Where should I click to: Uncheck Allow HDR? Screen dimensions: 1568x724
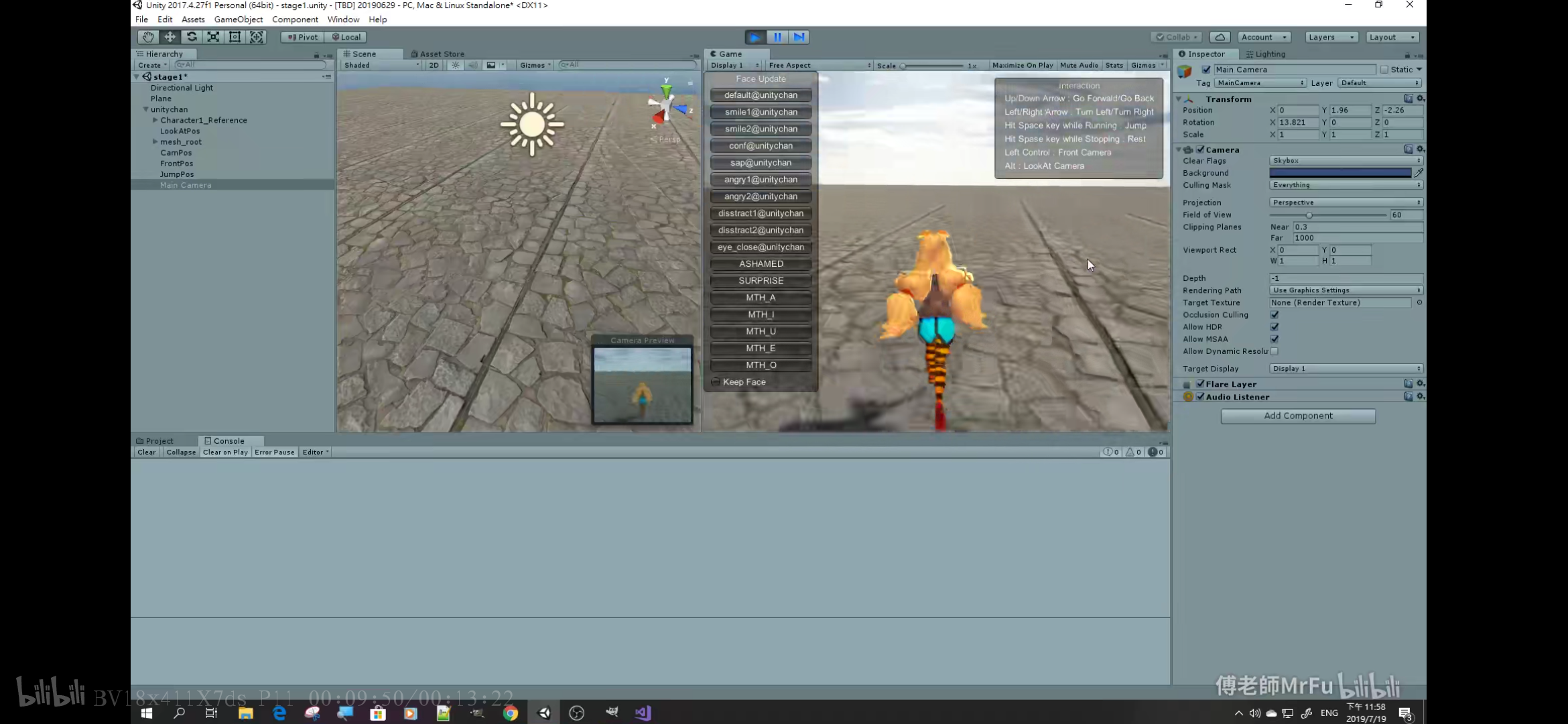1274,326
